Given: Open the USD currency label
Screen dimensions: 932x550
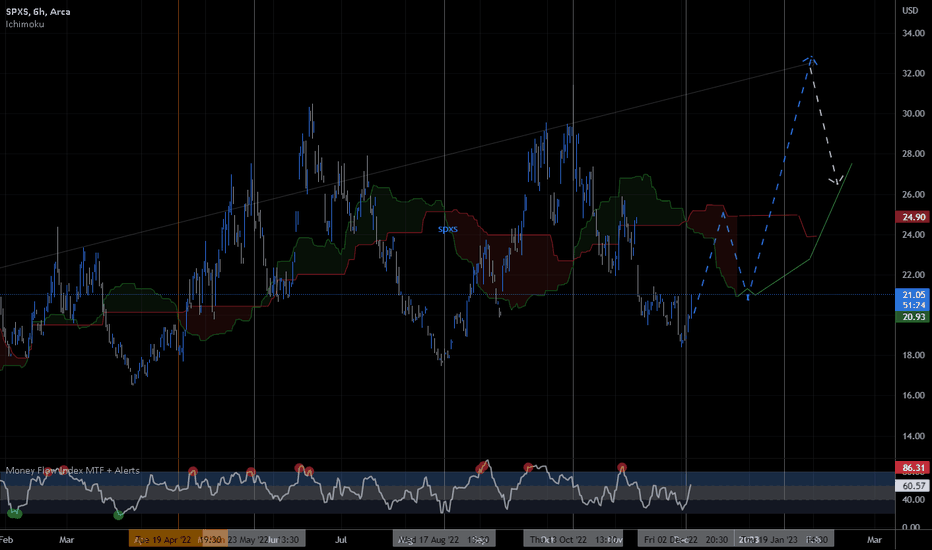Looking at the screenshot, I should point(910,11).
